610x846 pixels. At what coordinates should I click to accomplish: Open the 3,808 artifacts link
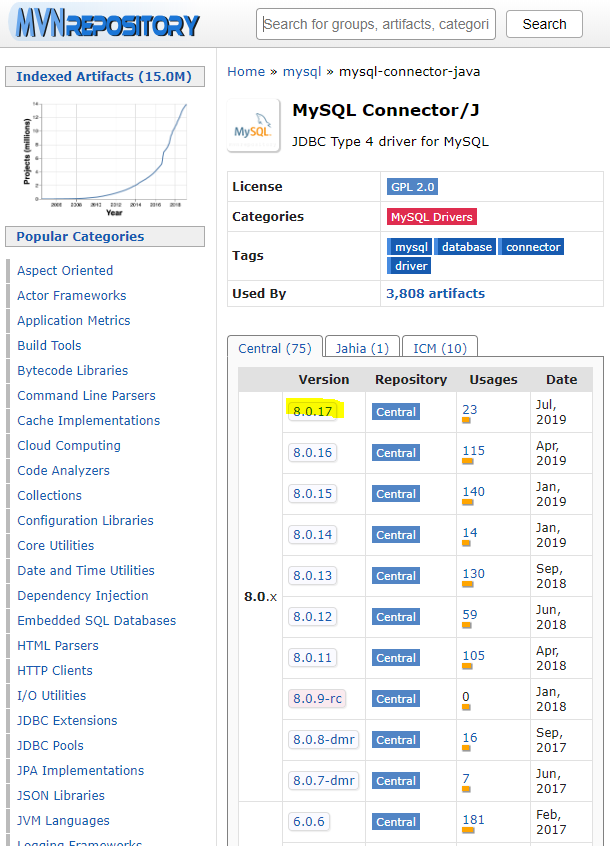pyautogui.click(x=435, y=294)
